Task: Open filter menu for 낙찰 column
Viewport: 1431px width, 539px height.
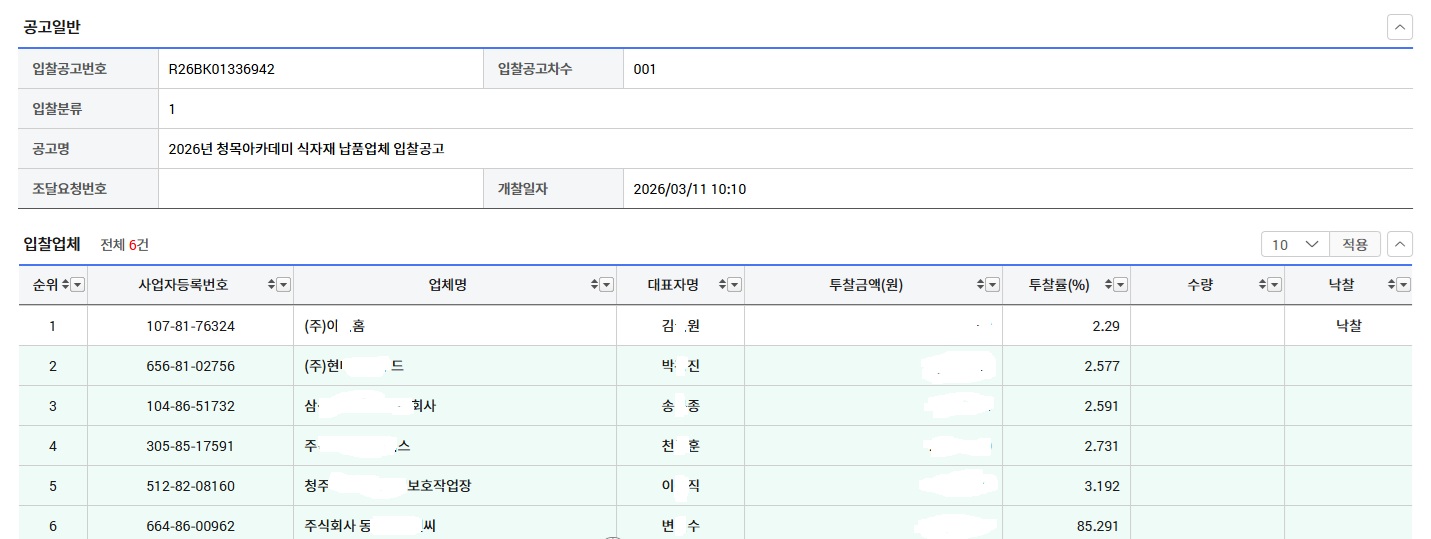Action: (x=1404, y=285)
